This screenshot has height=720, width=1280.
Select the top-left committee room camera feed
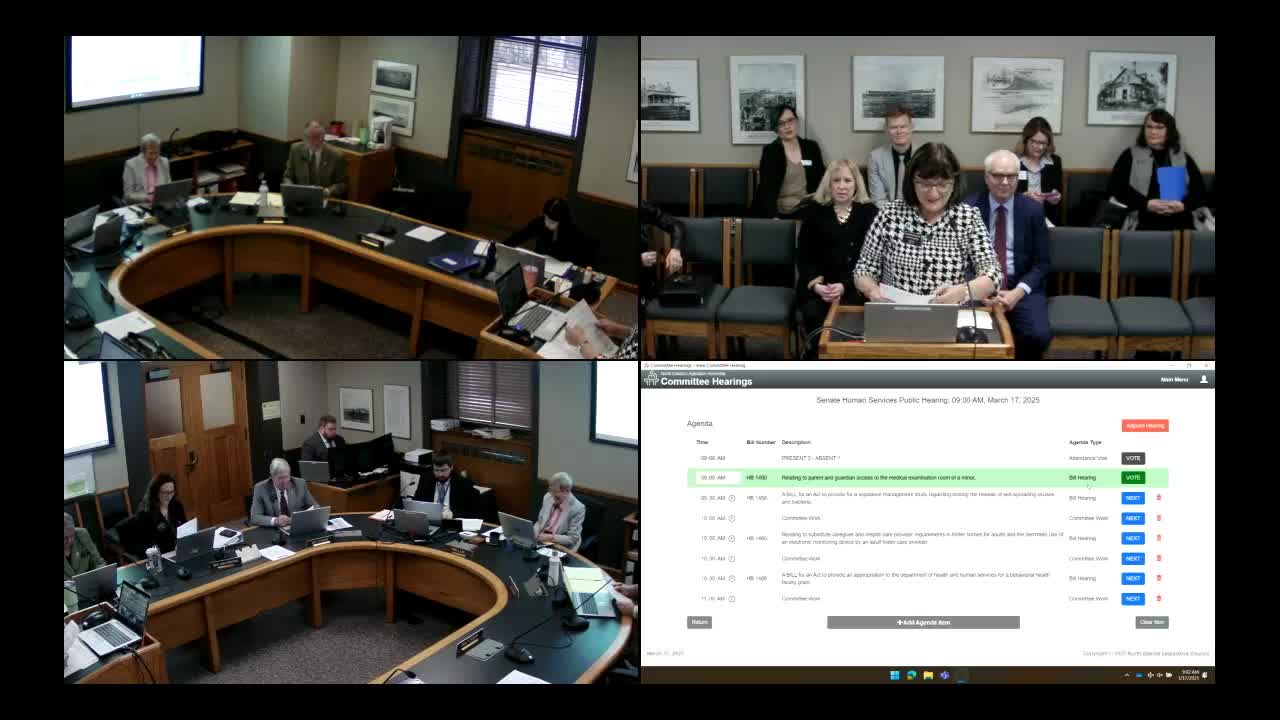[351, 197]
